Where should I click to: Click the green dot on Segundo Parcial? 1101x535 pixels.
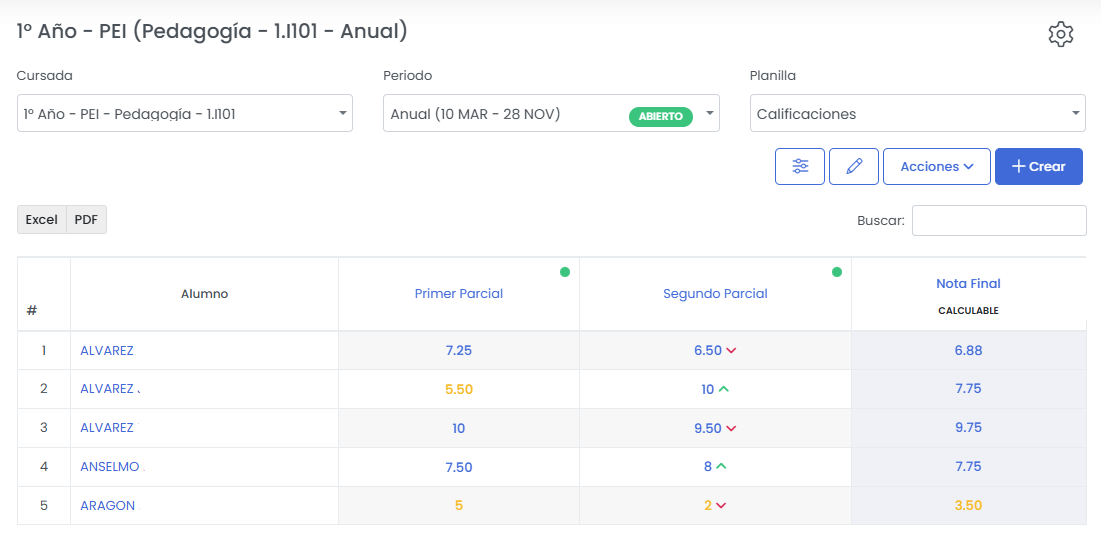837,272
